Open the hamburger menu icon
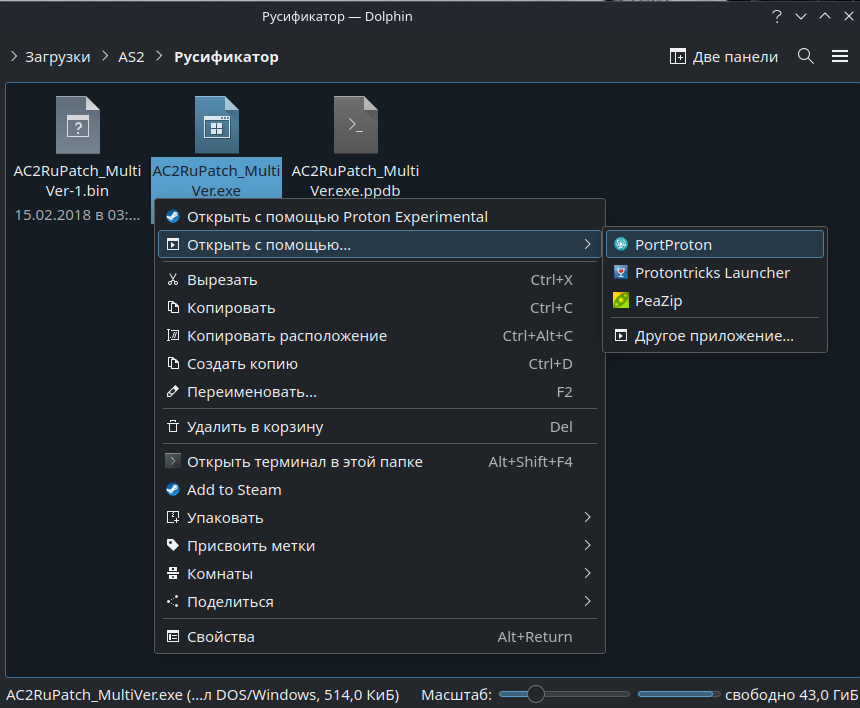Image resolution: width=860 pixels, height=708 pixels. pyautogui.click(x=840, y=57)
